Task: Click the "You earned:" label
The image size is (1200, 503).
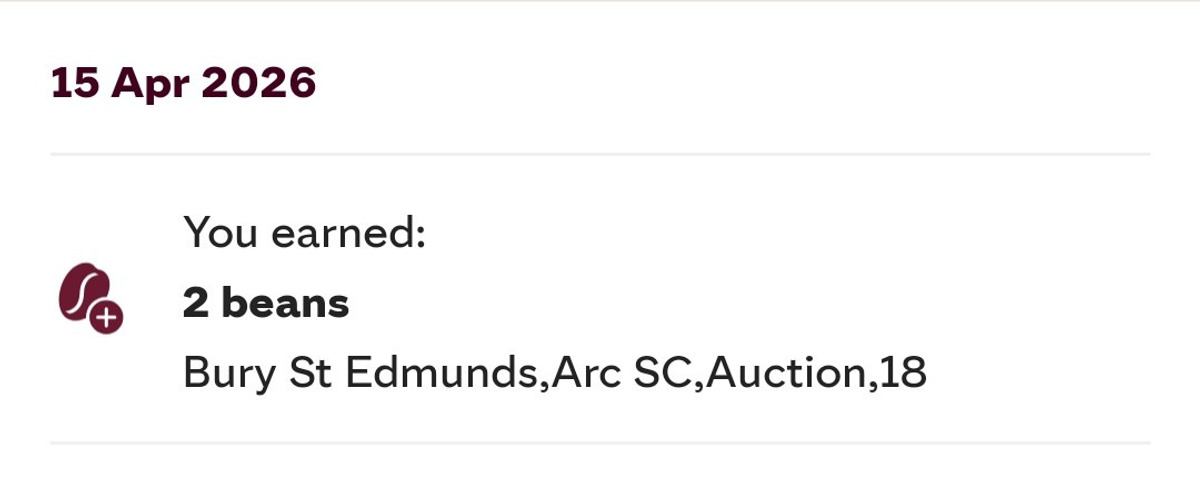Action: [x=305, y=234]
